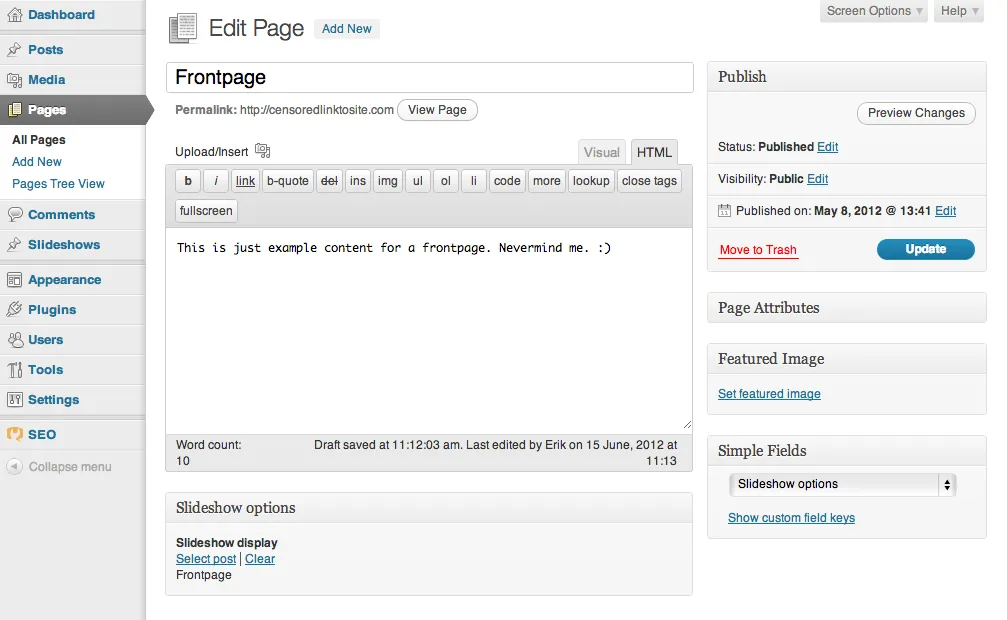
Task: Insert an image using the img tool
Action: 387,180
